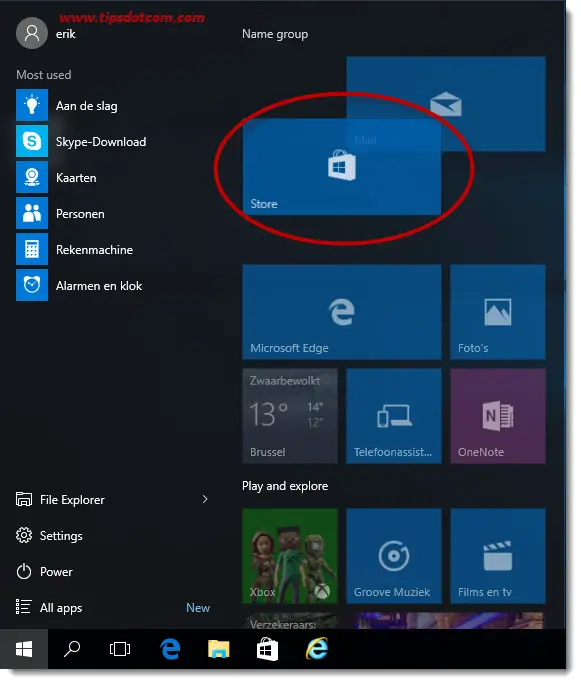581x684 pixels.
Task: Open the Verzekeraars news tile
Action: point(290,621)
